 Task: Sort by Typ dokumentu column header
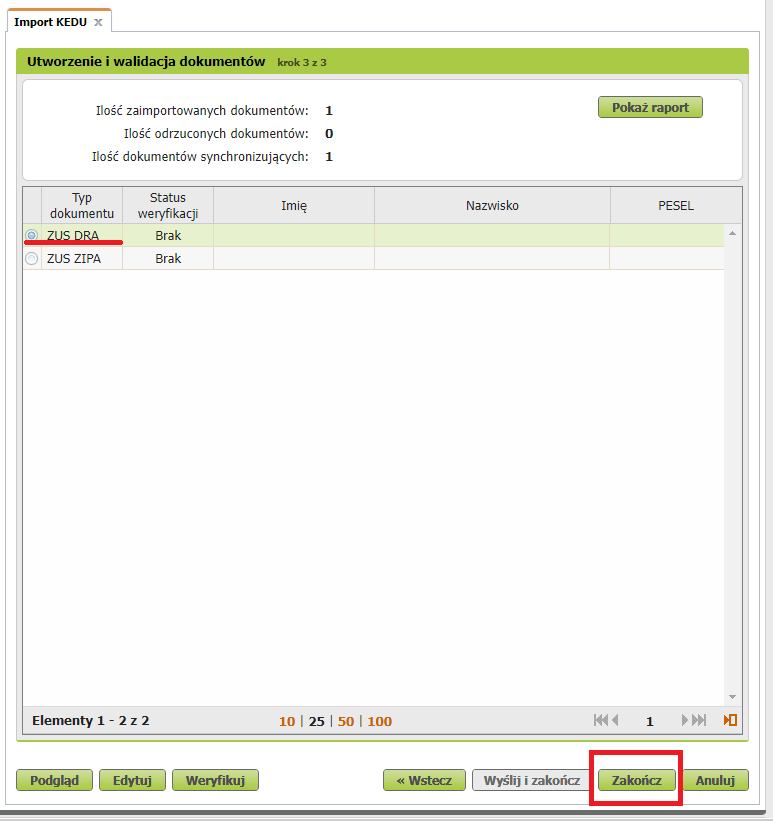(82, 205)
